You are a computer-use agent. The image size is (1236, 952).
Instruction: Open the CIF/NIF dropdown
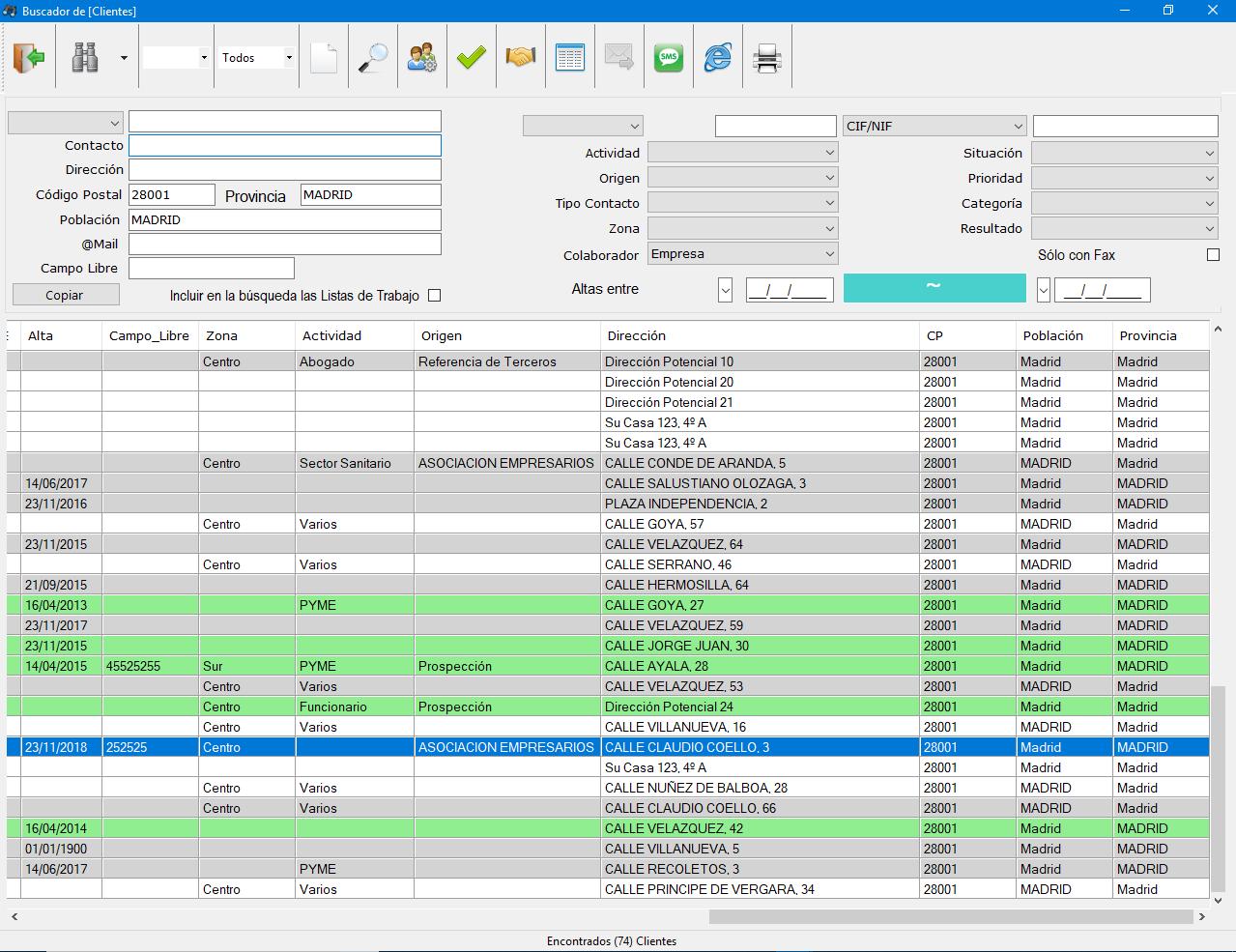point(934,126)
